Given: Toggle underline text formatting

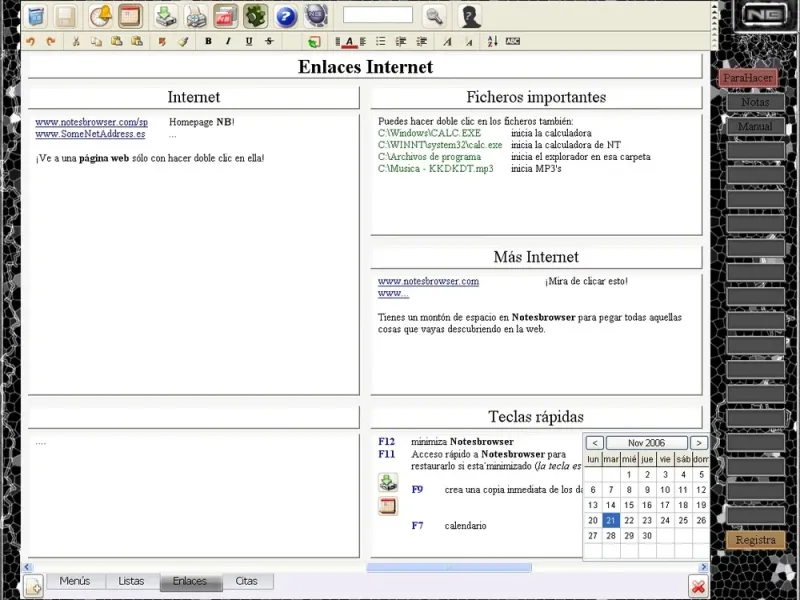Looking at the screenshot, I should (x=249, y=42).
